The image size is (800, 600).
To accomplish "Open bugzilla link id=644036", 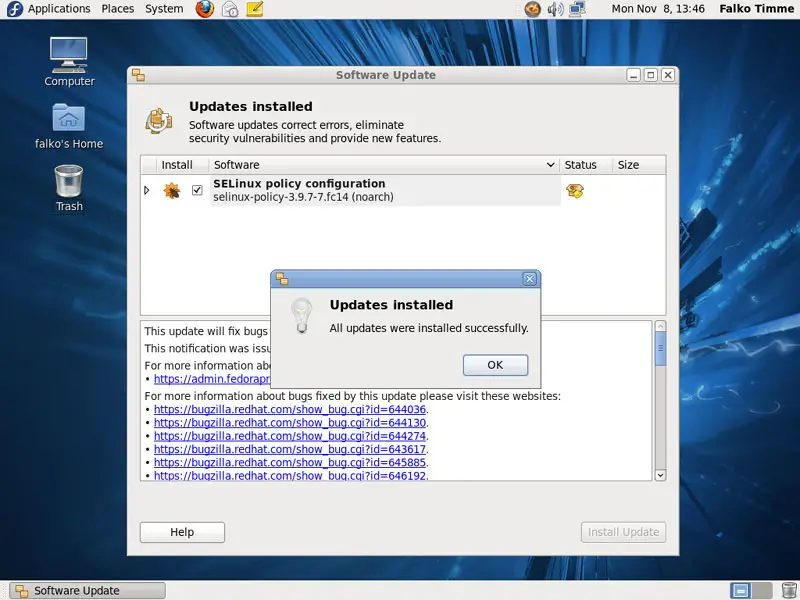I will pyautogui.click(x=290, y=409).
